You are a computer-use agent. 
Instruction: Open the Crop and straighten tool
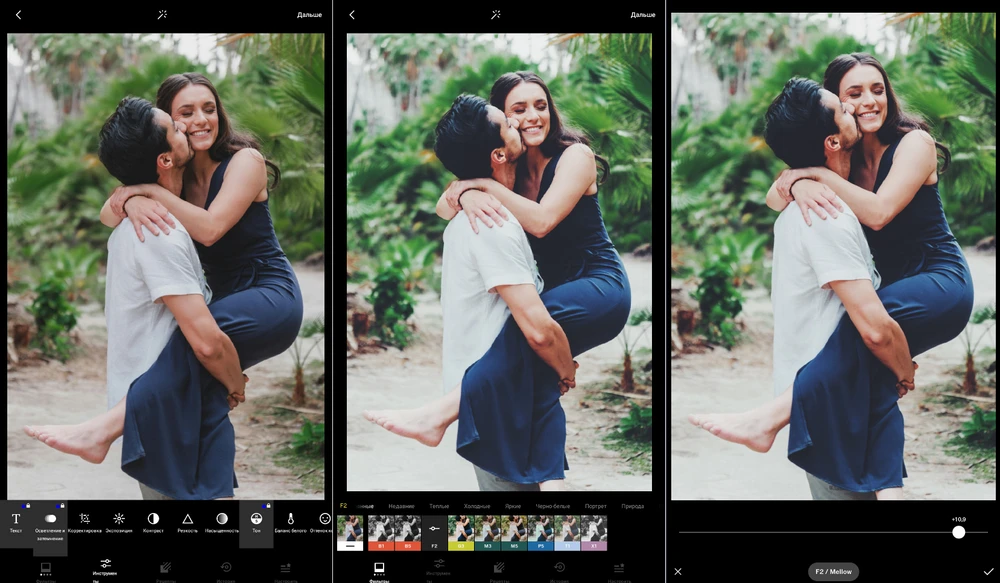point(85,520)
